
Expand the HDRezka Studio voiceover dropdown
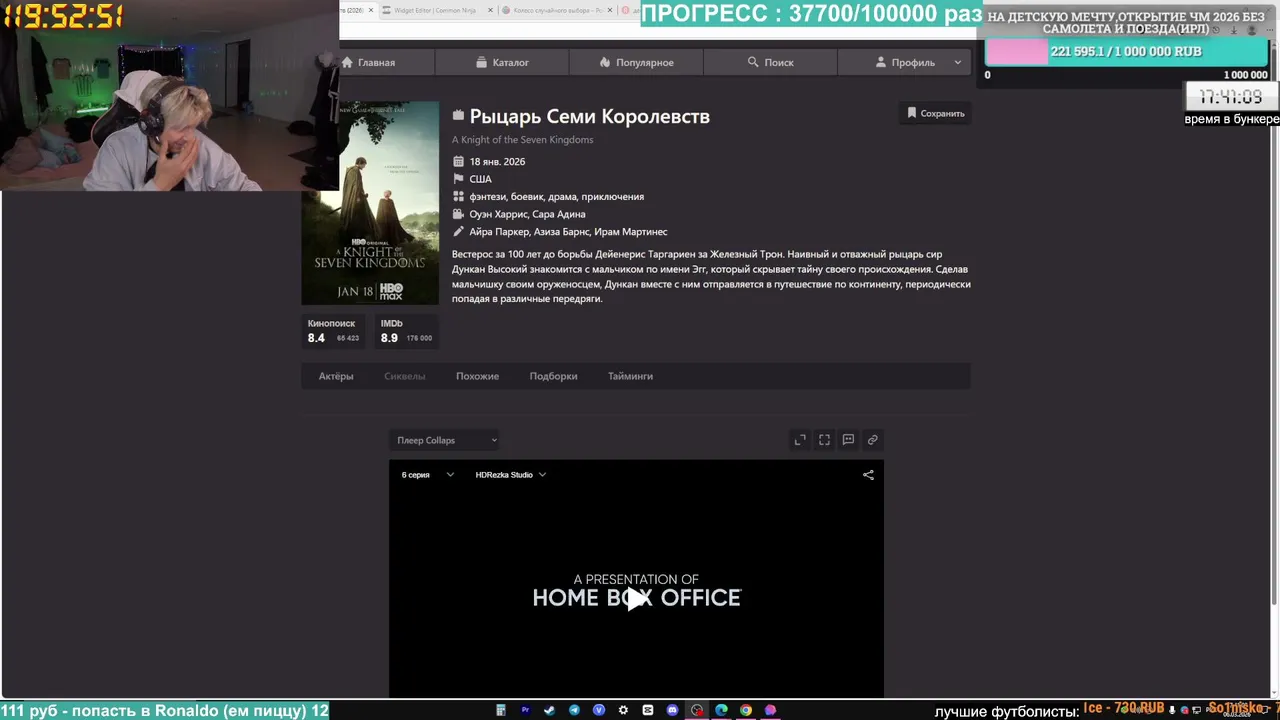(x=510, y=475)
